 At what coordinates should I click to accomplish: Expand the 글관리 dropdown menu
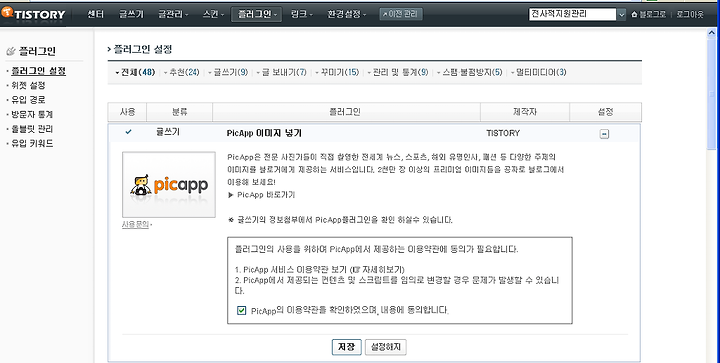173,14
